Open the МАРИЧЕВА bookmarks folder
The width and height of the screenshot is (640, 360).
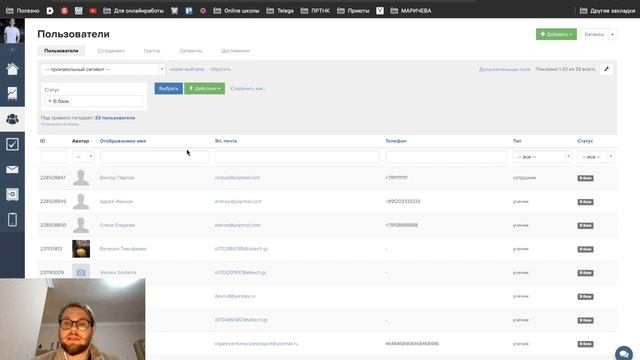[411, 11]
